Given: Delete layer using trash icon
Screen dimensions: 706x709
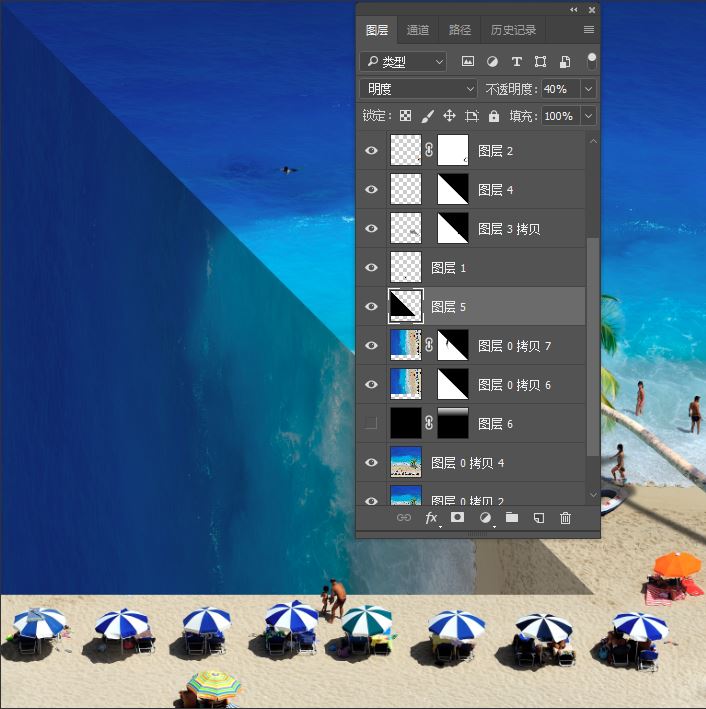Looking at the screenshot, I should point(565,518).
